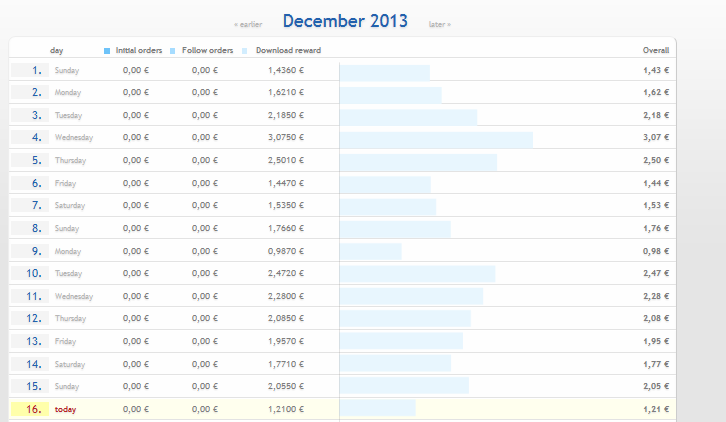Click the December 2013 heading
Screen dimensions: 726x422
click(x=345, y=22)
